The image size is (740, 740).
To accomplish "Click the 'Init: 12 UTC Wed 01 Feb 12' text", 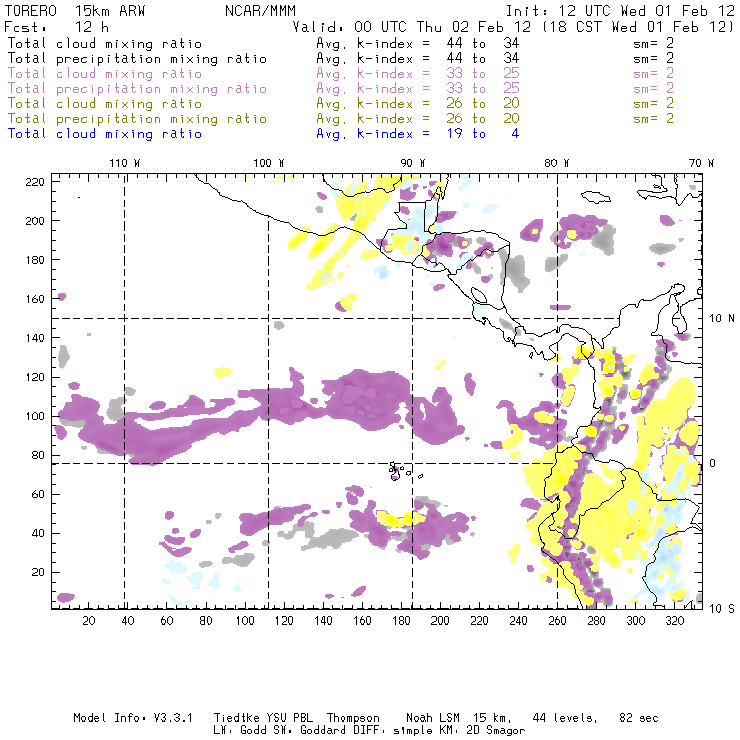I will tap(620, 10).
